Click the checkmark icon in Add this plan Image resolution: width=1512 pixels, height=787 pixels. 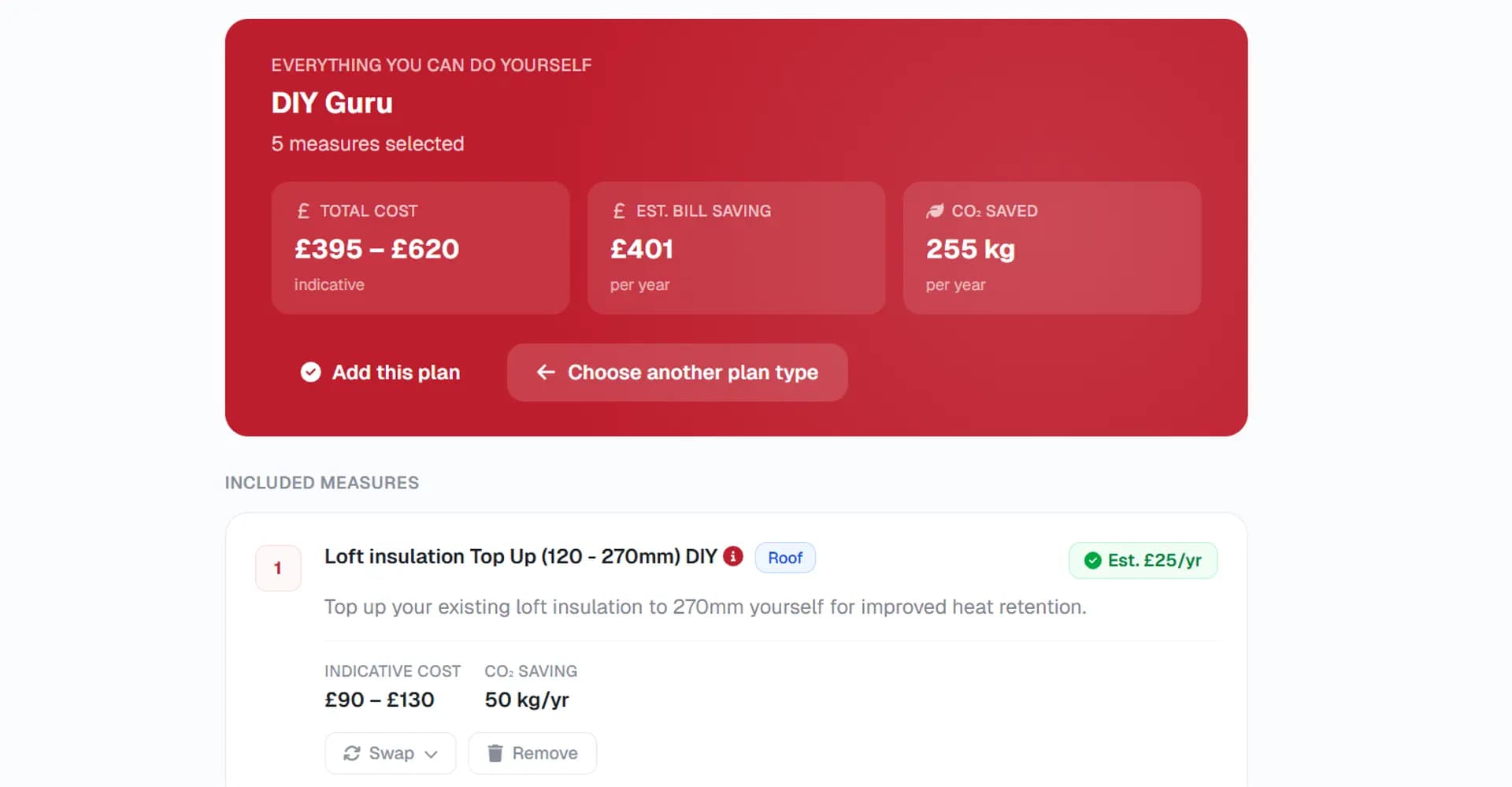(311, 372)
